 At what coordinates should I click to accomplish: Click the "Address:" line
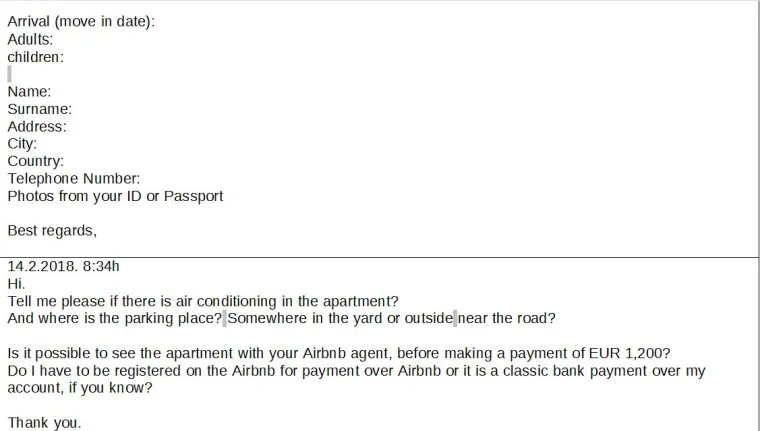click(x=37, y=126)
